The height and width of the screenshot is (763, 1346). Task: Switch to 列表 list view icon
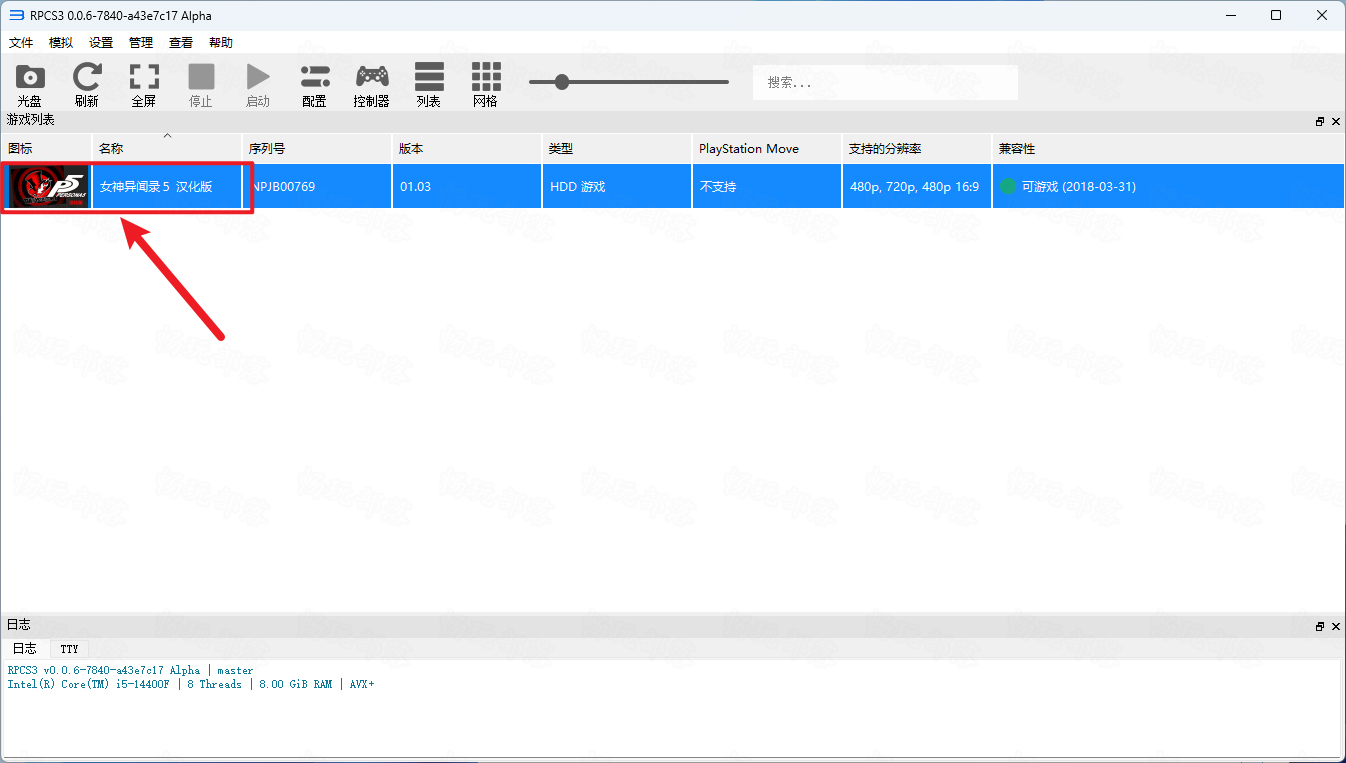click(x=429, y=77)
